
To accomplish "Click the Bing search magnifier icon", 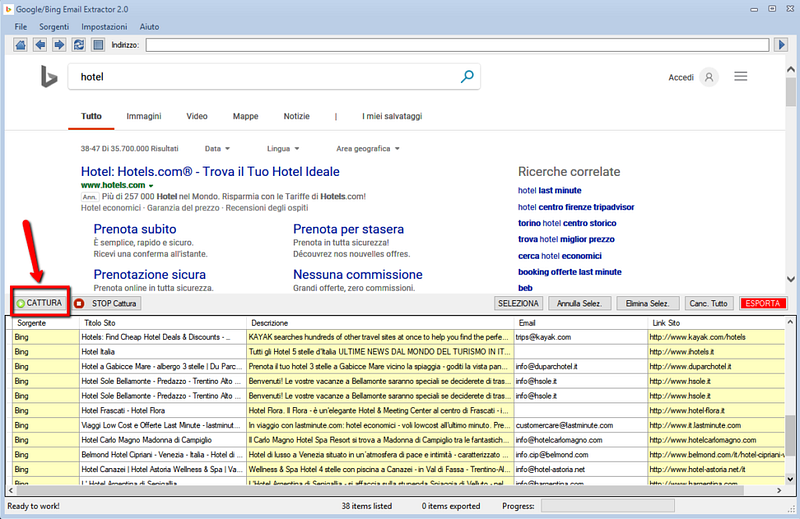I will coord(467,76).
